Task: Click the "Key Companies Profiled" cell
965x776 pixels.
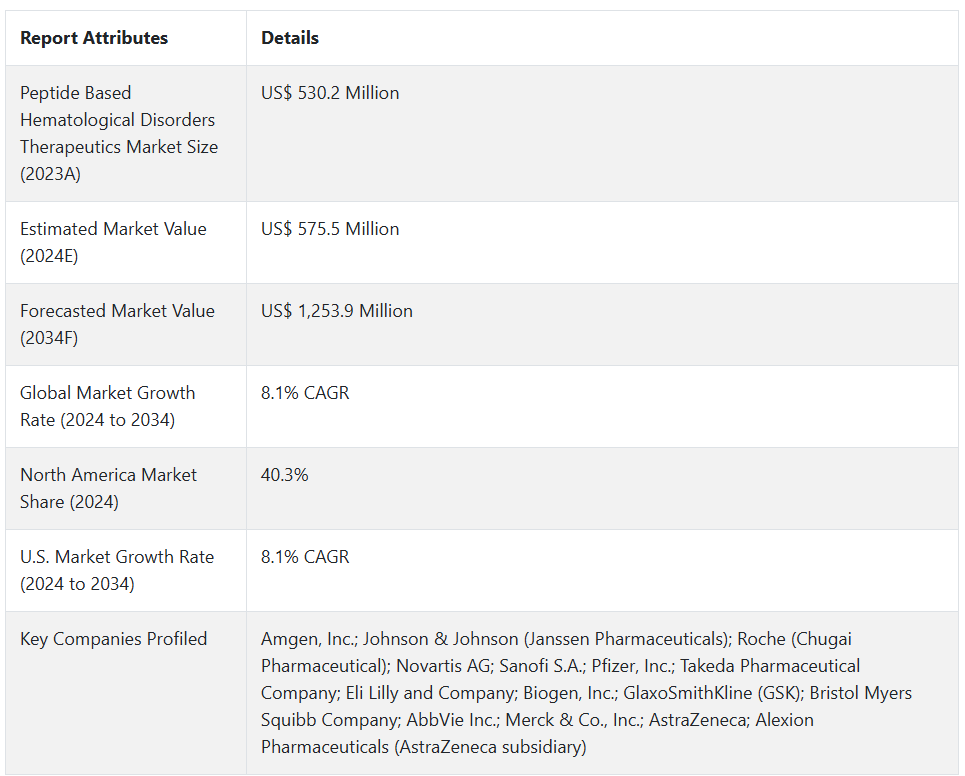Action: (x=114, y=639)
